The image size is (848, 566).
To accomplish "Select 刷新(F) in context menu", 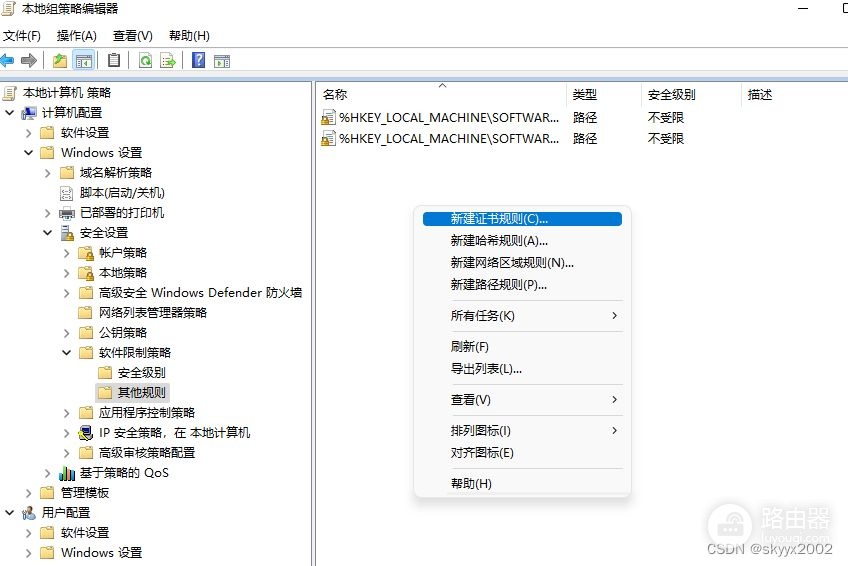I will click(x=522, y=347).
